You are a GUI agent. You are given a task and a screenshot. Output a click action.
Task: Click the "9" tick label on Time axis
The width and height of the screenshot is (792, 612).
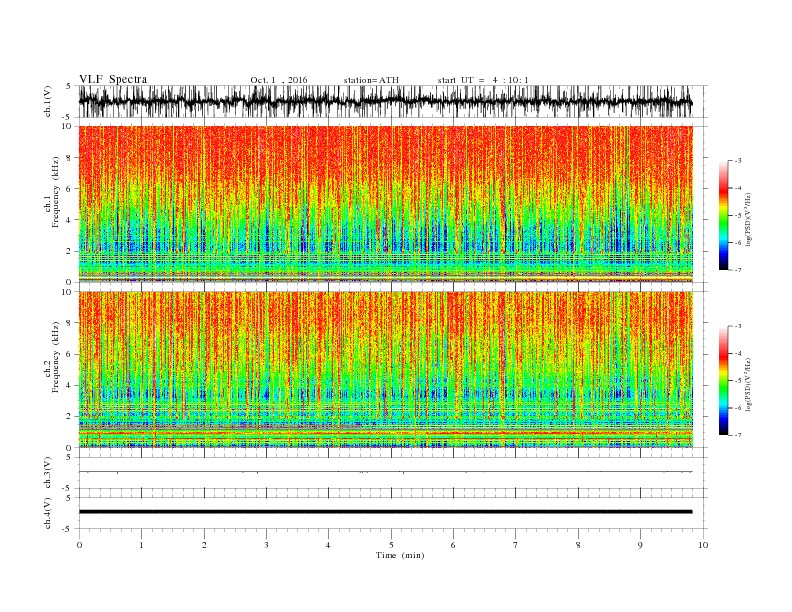click(640, 545)
